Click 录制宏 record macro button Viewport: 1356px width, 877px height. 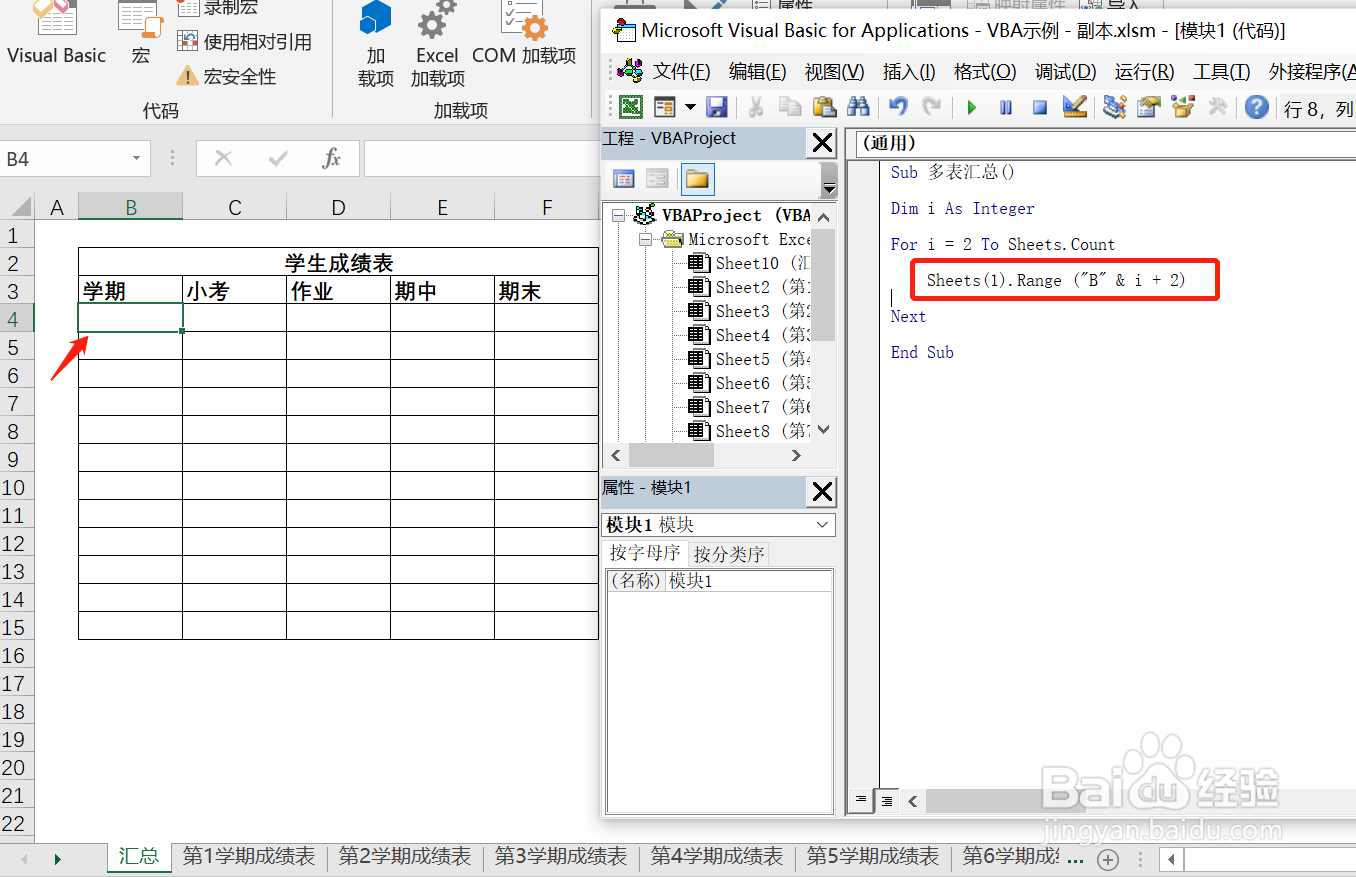(217, 8)
